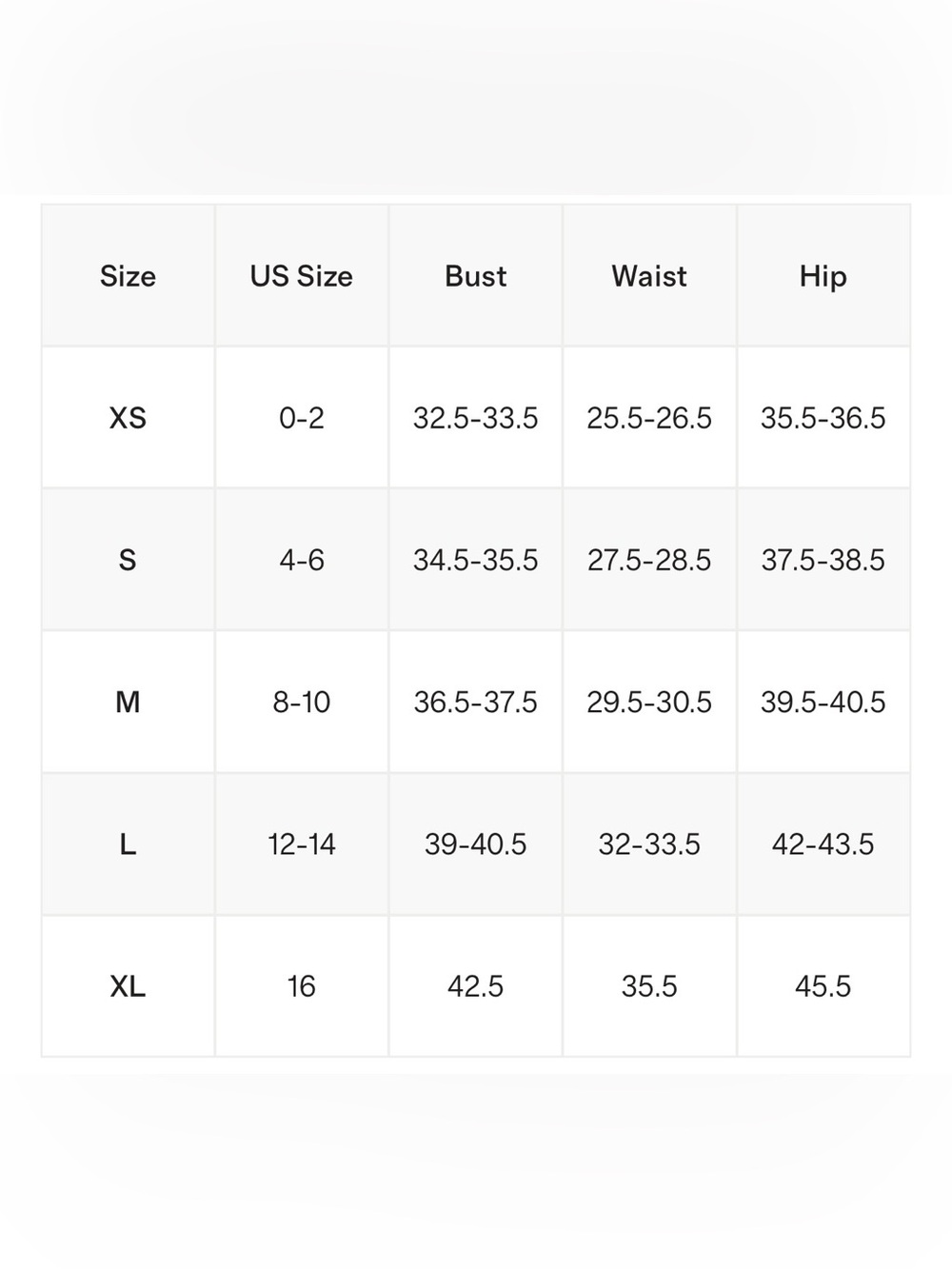Select the 27.5-28.5 waist measurement cell
Screen dimensions: 952x1269
pos(649,560)
